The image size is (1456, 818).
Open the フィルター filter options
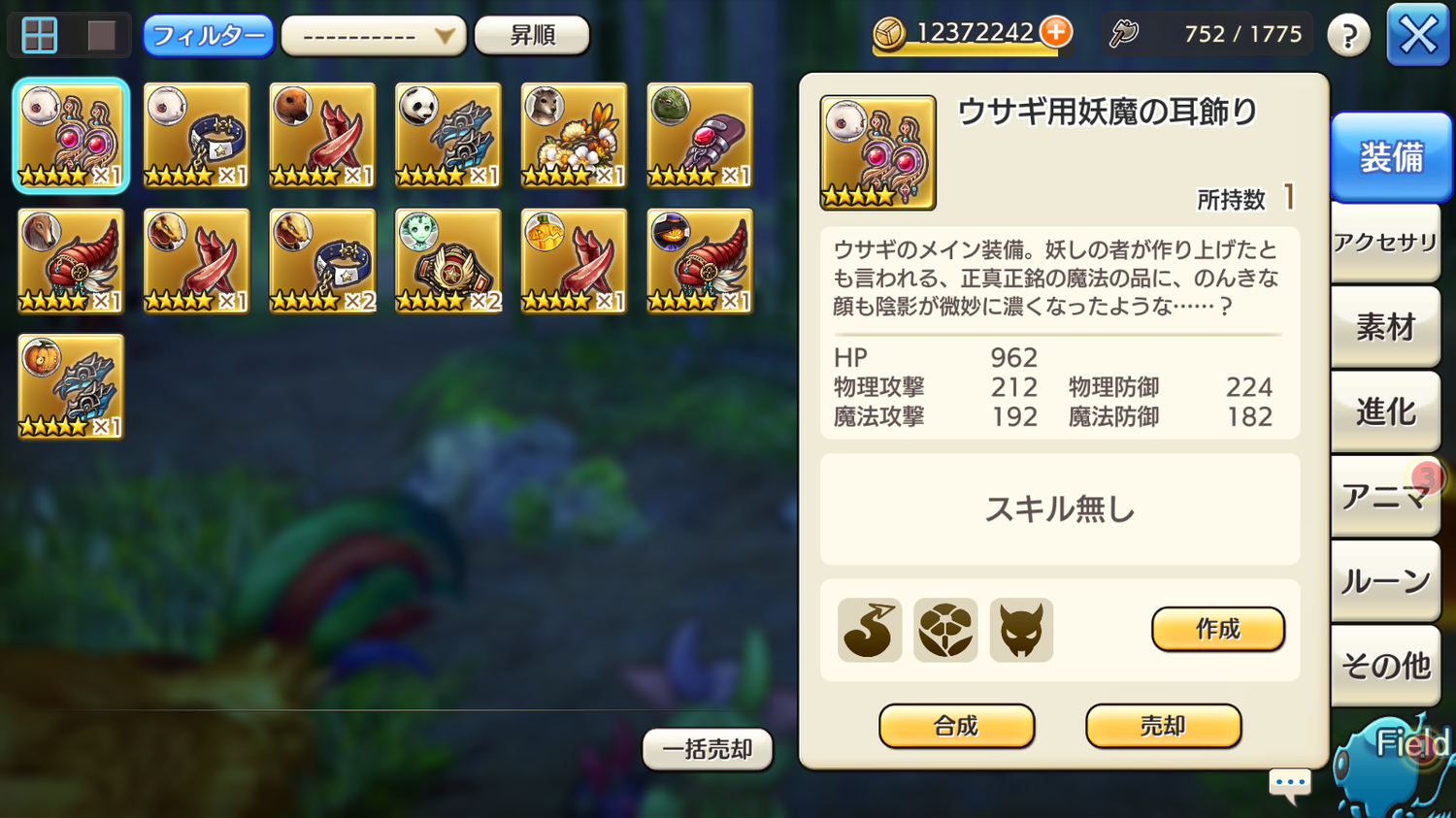click(x=208, y=36)
